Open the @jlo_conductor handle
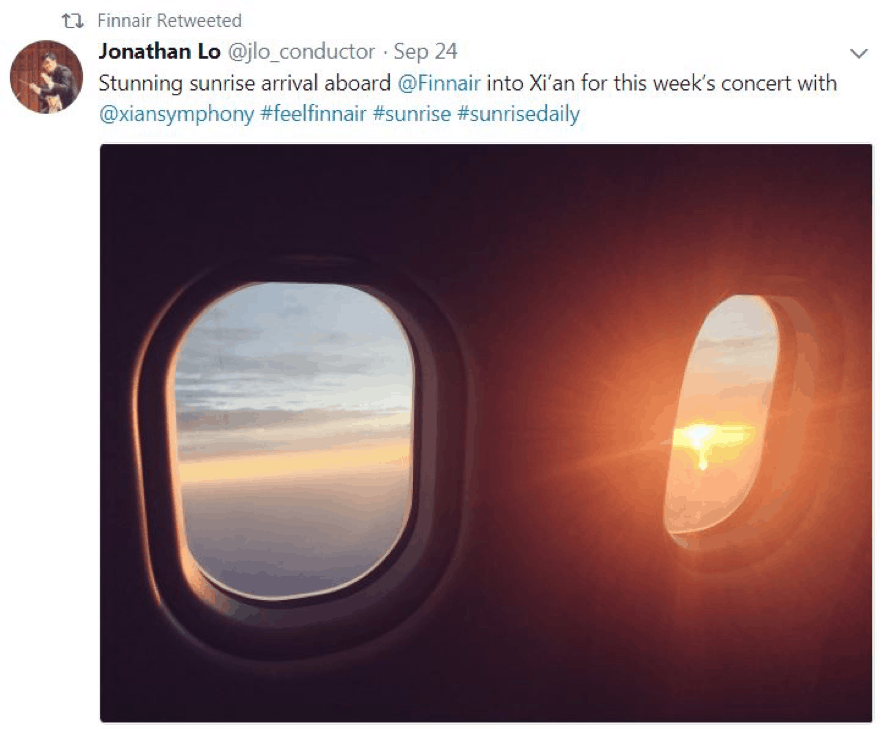This screenshot has height=729, width=885. point(301,52)
